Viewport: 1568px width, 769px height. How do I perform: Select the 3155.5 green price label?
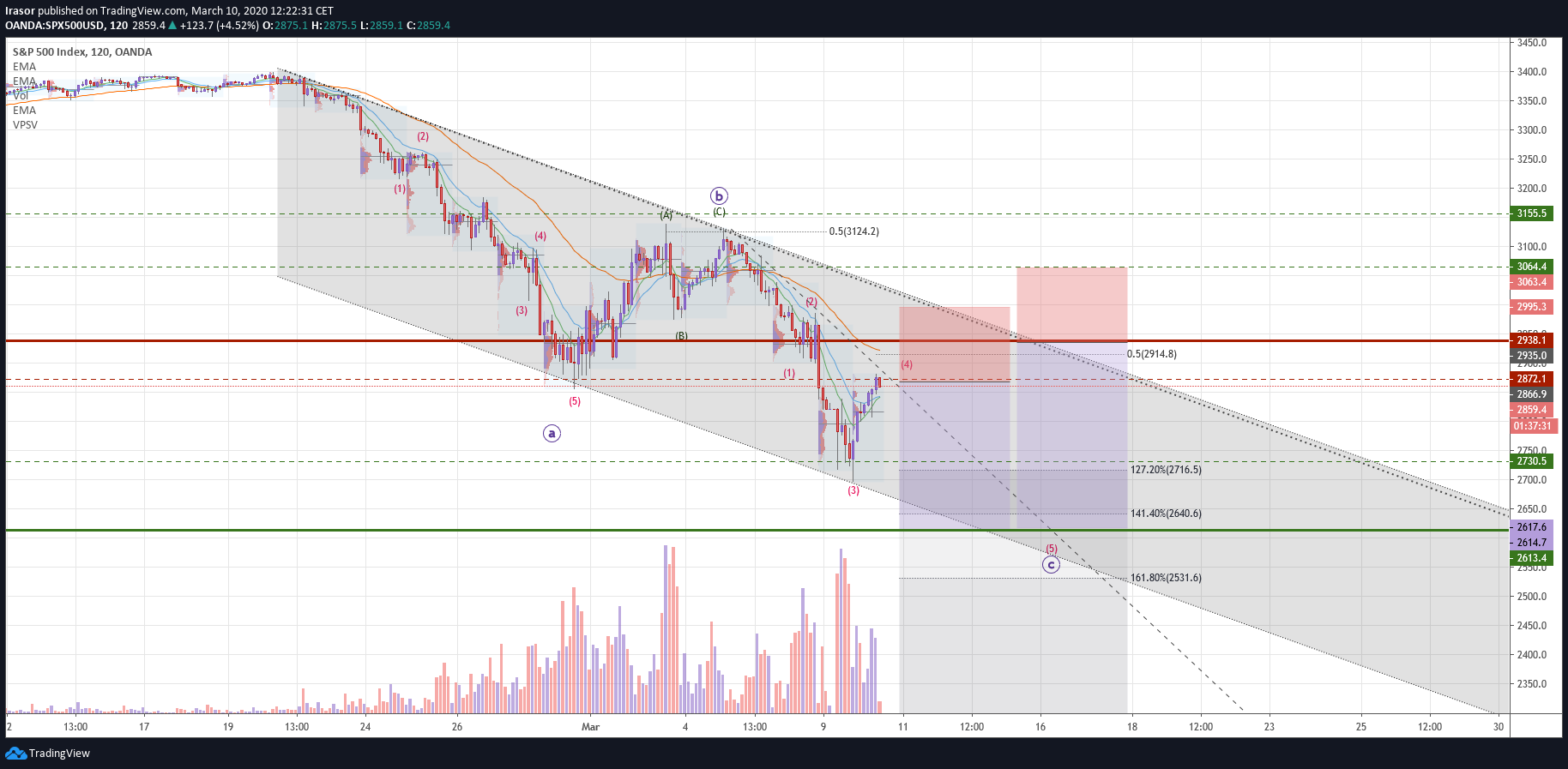point(1531,213)
